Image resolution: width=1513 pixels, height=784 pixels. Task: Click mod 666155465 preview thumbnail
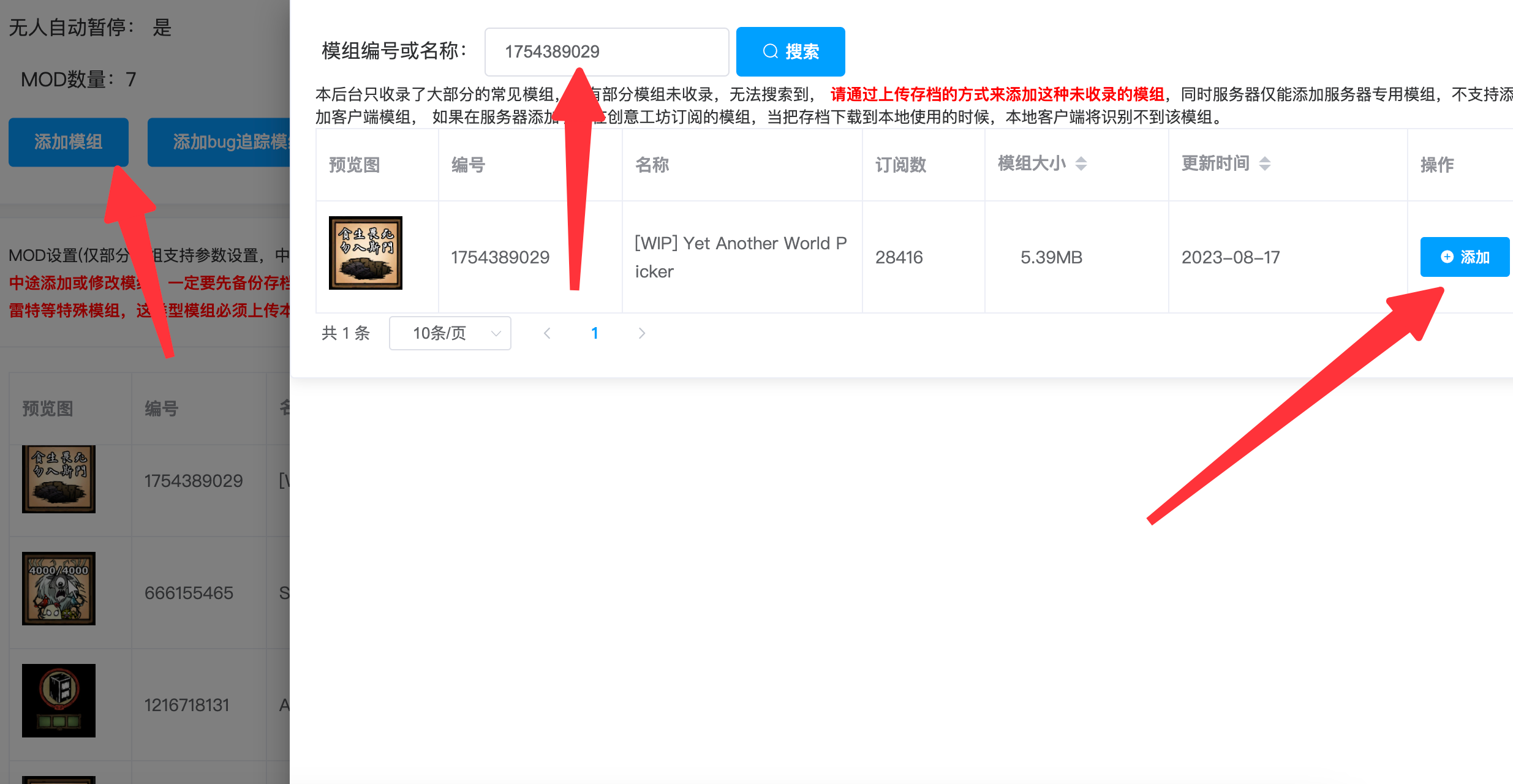[x=59, y=588]
